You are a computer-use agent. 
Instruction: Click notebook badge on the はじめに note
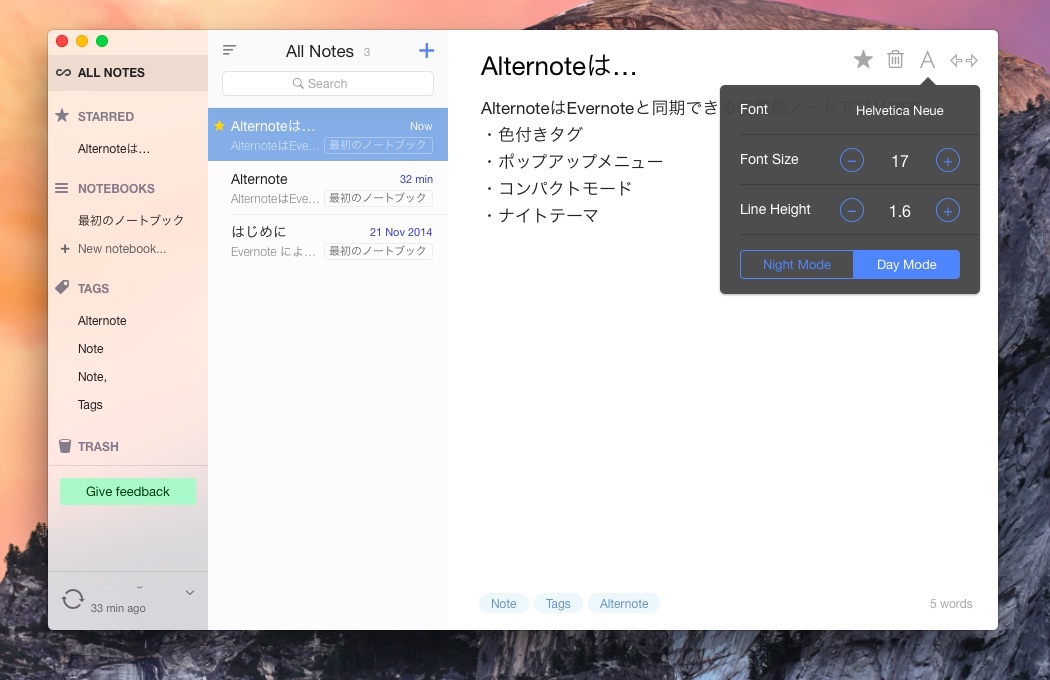point(378,251)
